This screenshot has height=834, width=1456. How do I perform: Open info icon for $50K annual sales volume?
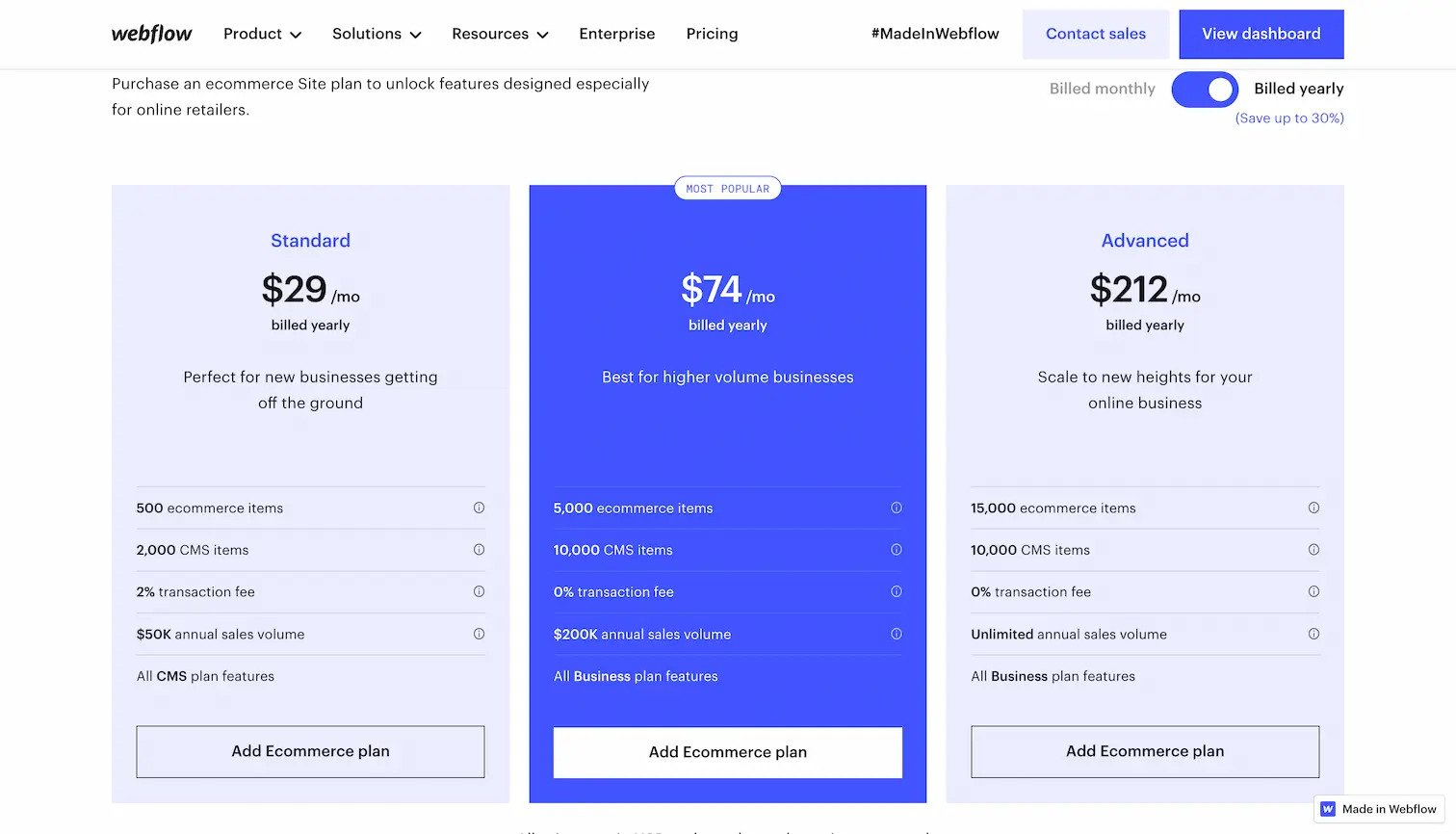pos(479,634)
